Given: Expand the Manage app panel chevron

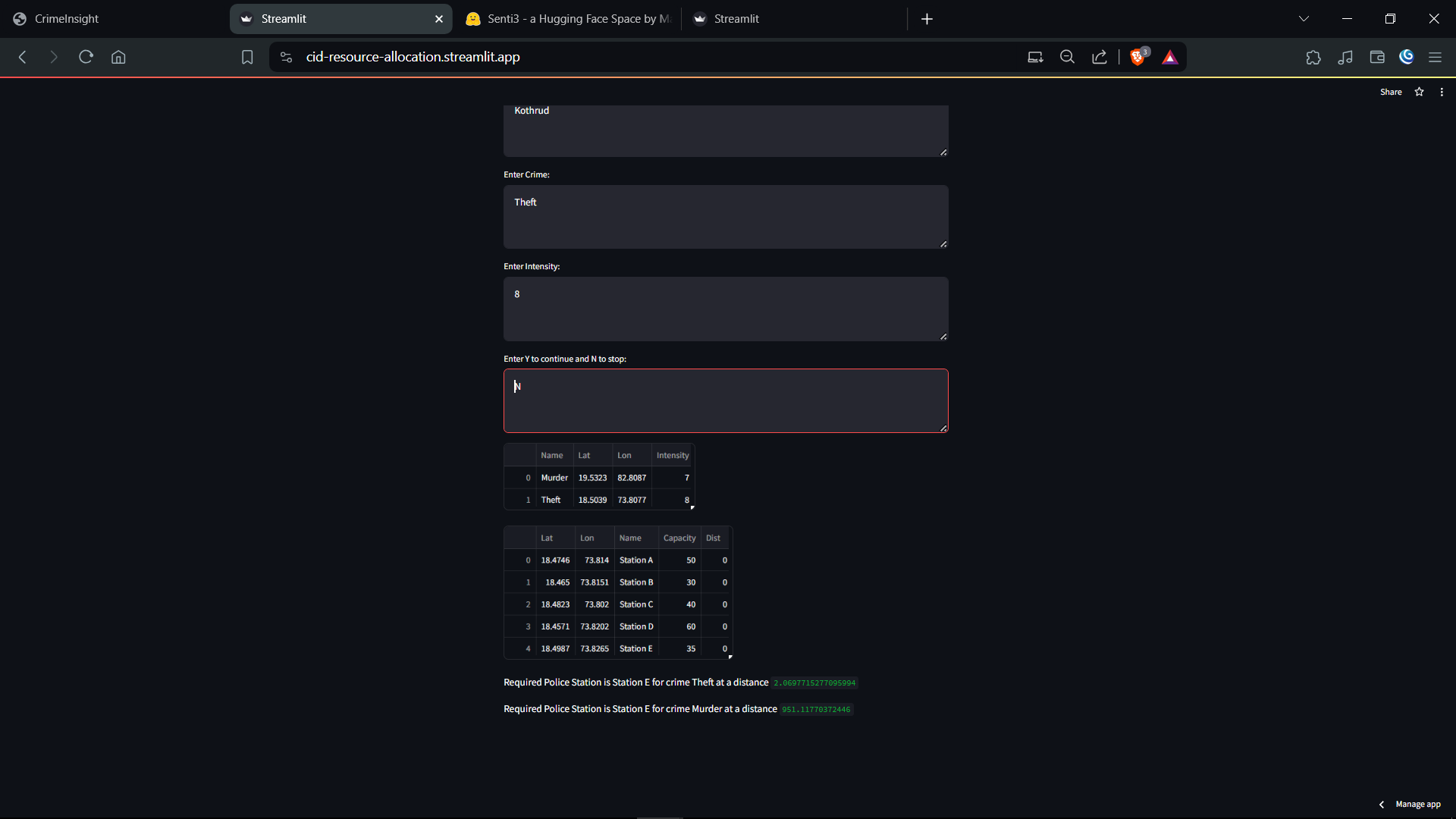Looking at the screenshot, I should (x=1382, y=805).
